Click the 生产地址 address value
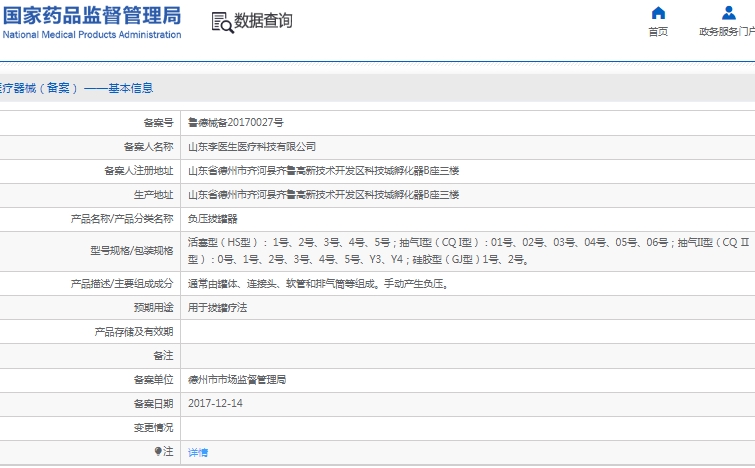 [x=324, y=195]
